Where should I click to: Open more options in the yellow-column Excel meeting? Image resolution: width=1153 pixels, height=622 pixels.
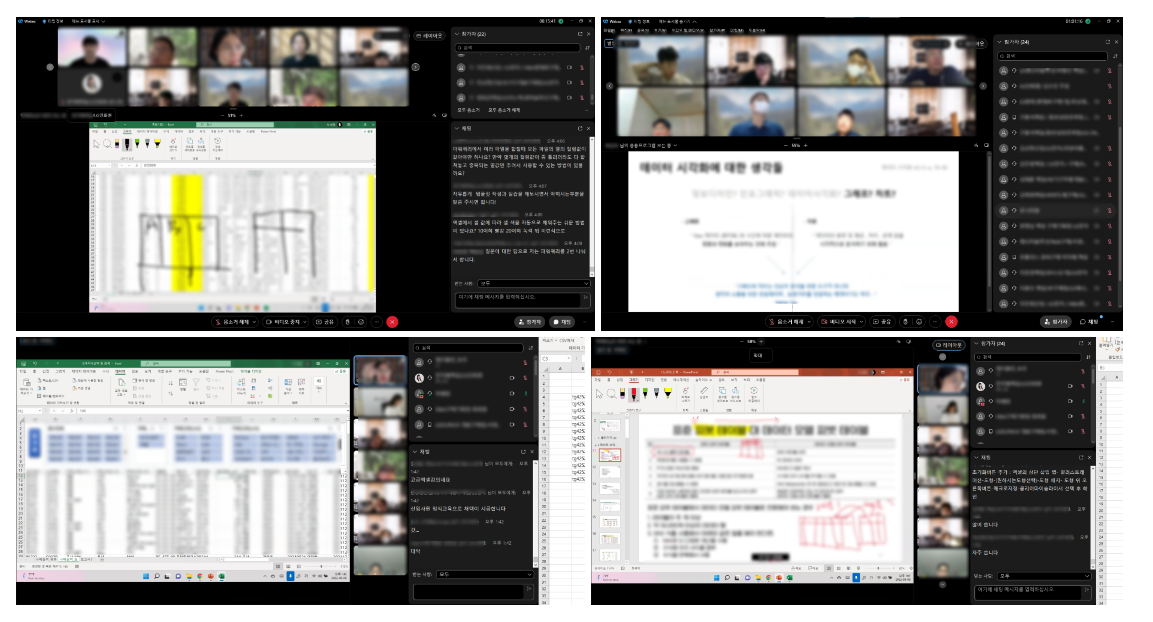point(376,322)
